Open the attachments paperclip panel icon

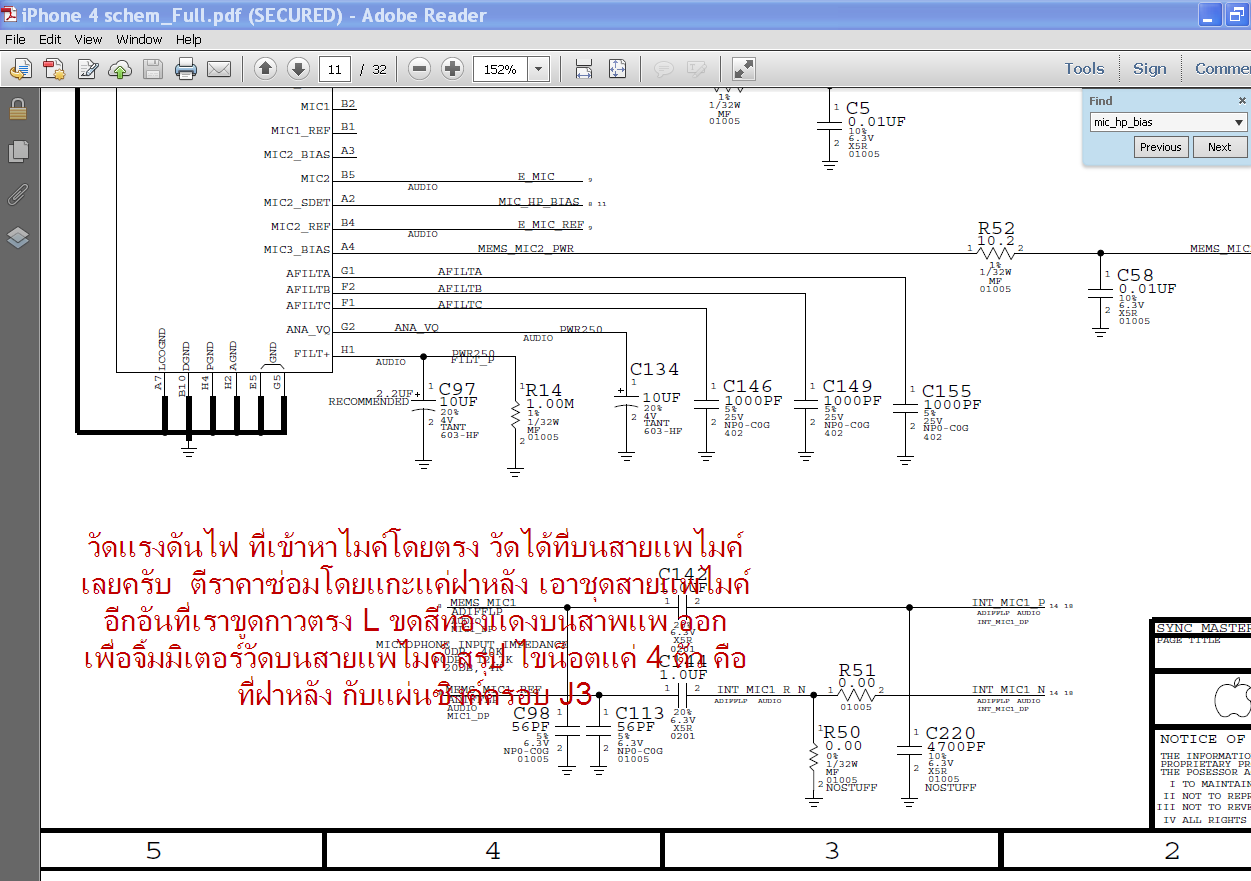tap(18, 195)
